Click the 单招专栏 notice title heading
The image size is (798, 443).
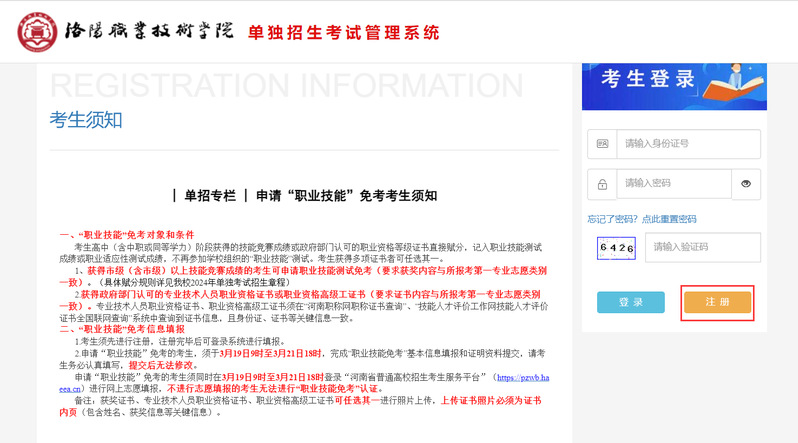[x=304, y=196]
